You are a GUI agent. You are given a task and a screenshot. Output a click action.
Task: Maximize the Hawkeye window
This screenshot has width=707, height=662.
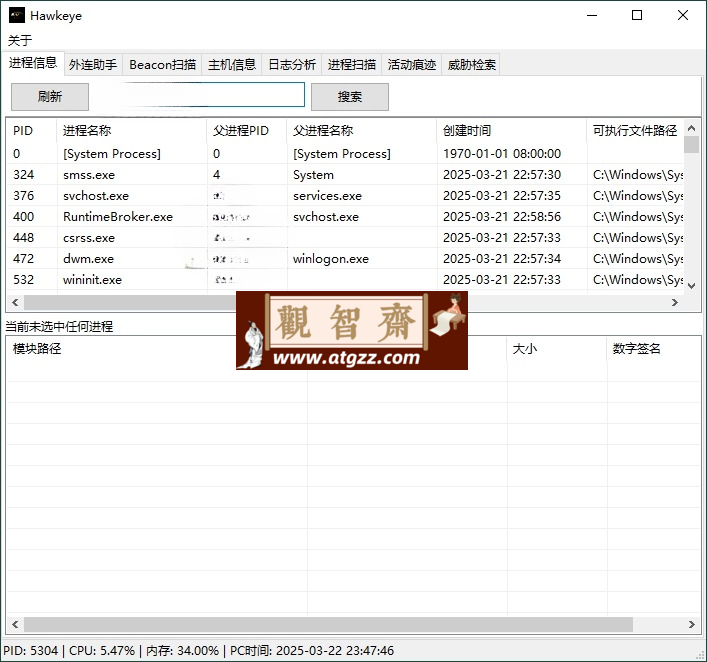click(x=637, y=15)
